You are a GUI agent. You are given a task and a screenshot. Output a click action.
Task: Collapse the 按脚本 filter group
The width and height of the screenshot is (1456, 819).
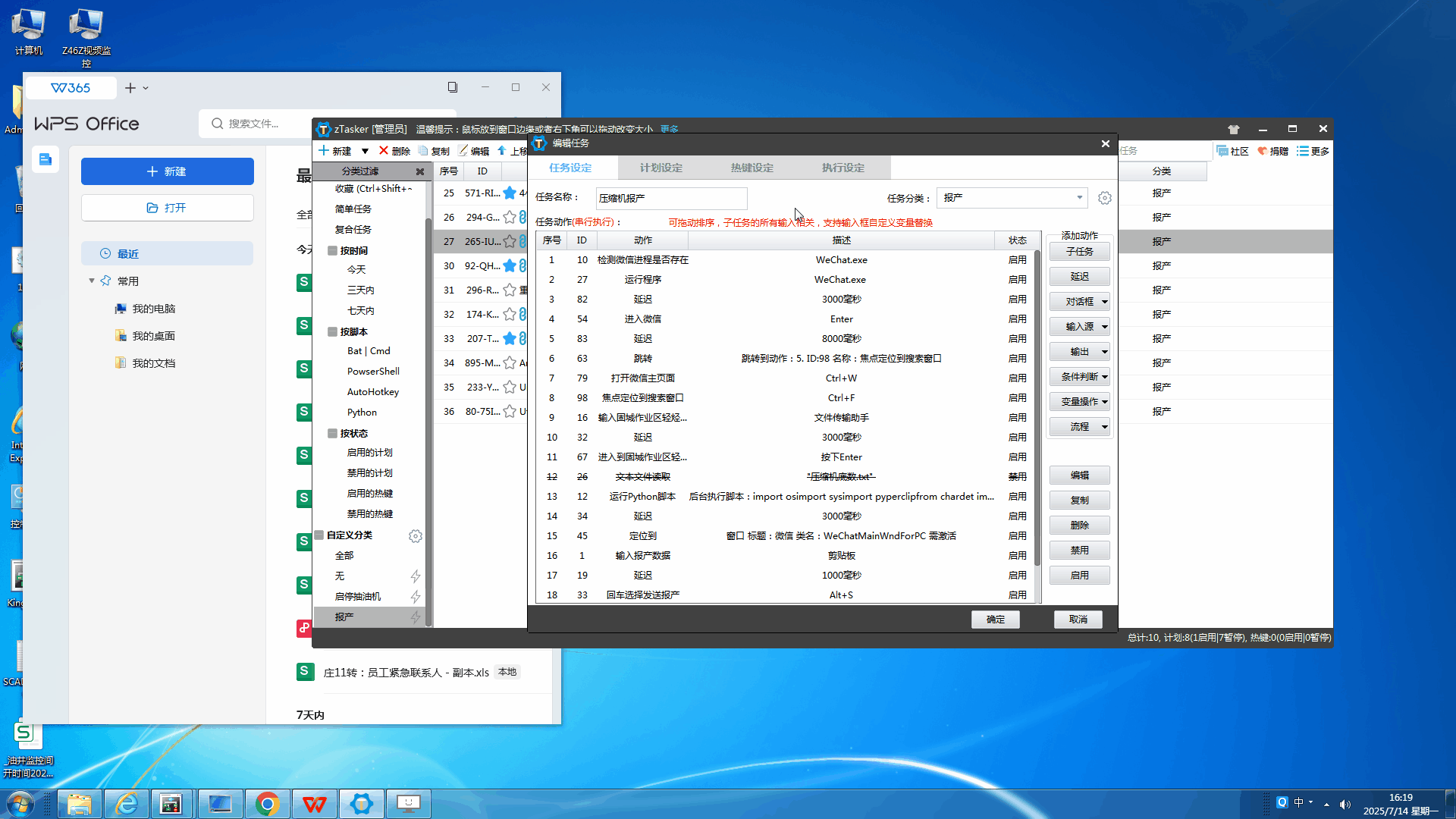click(x=332, y=331)
